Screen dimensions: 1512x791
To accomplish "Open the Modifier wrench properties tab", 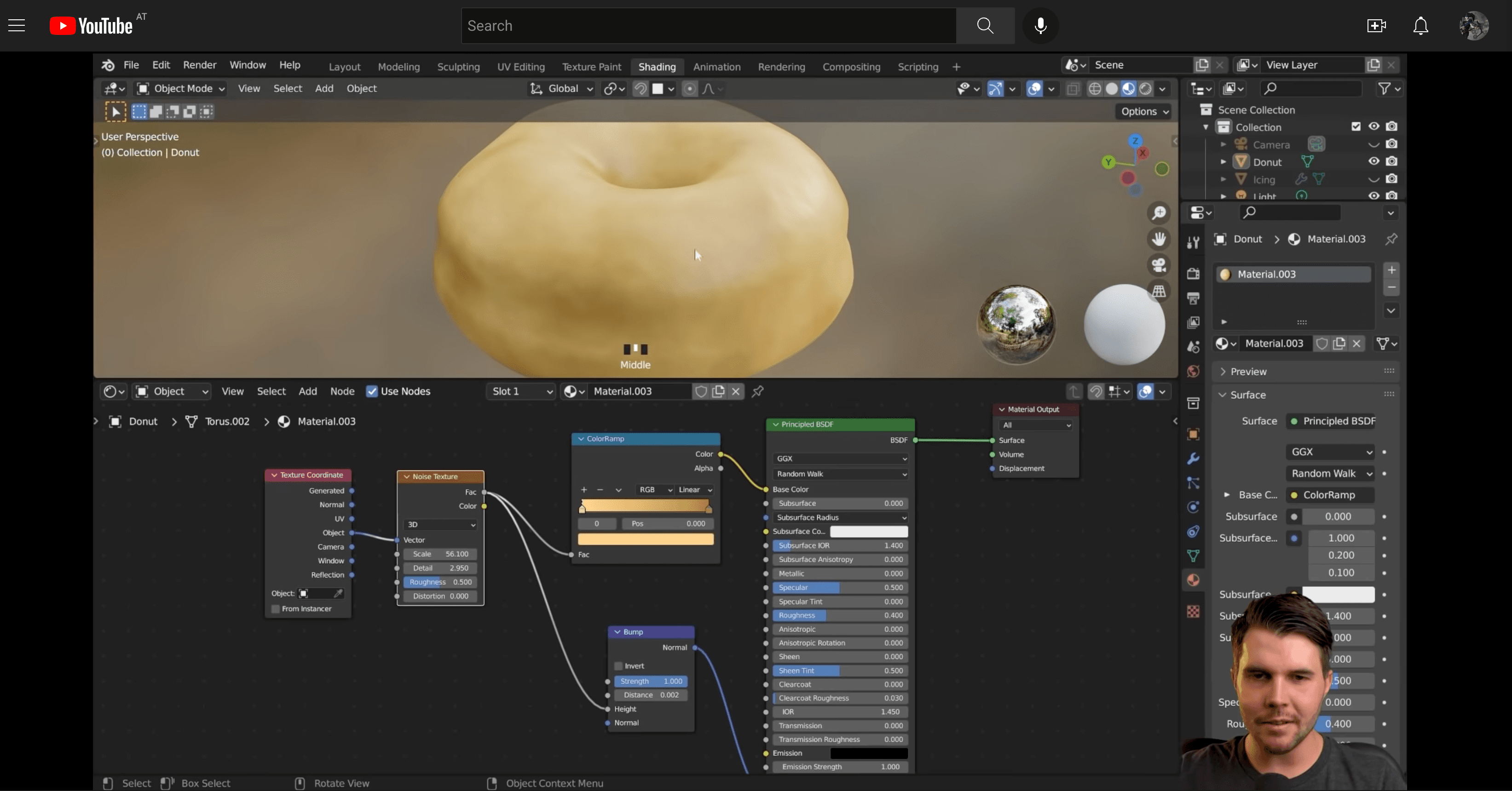I will 1193,459.
